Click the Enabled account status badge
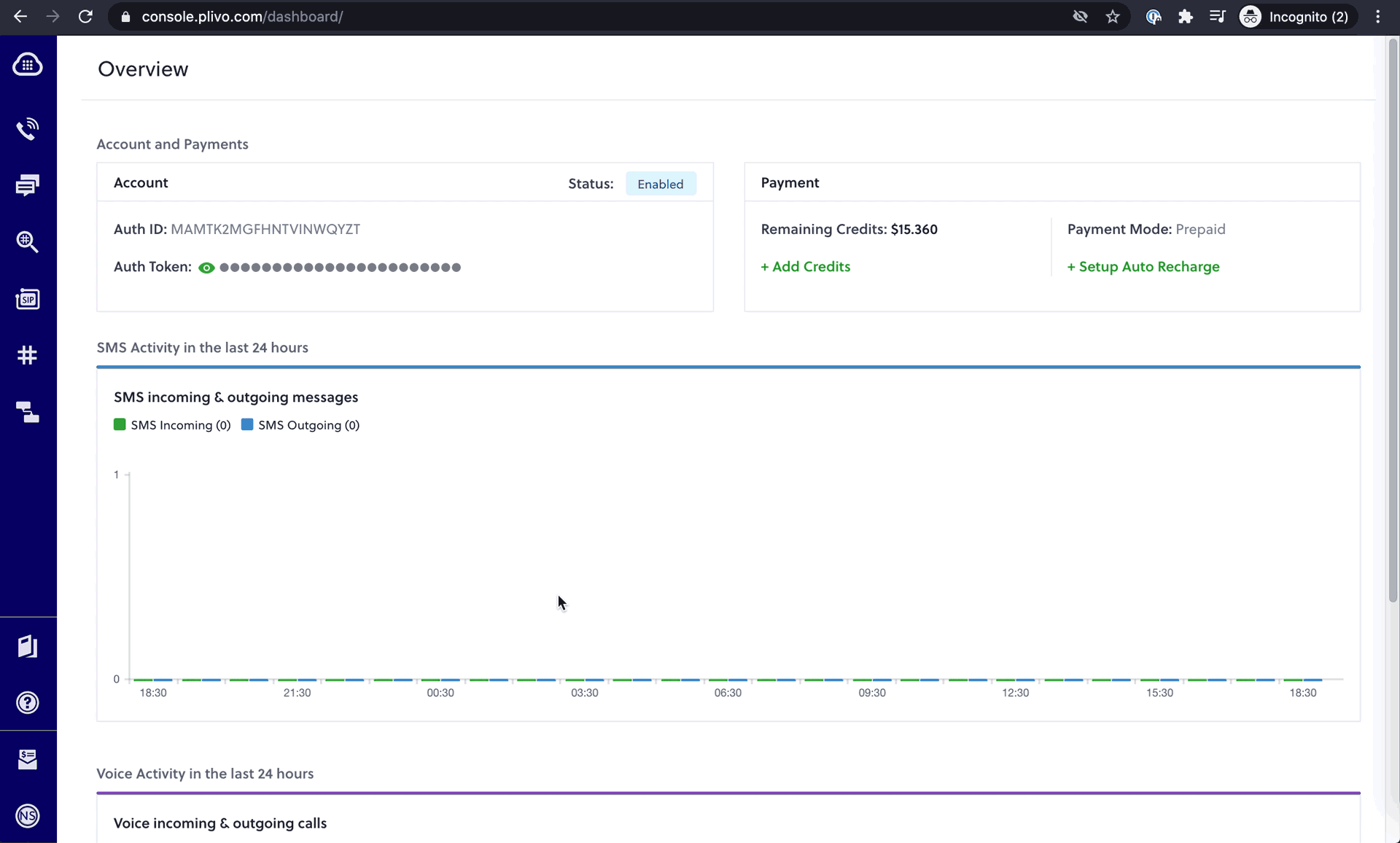 tap(661, 184)
